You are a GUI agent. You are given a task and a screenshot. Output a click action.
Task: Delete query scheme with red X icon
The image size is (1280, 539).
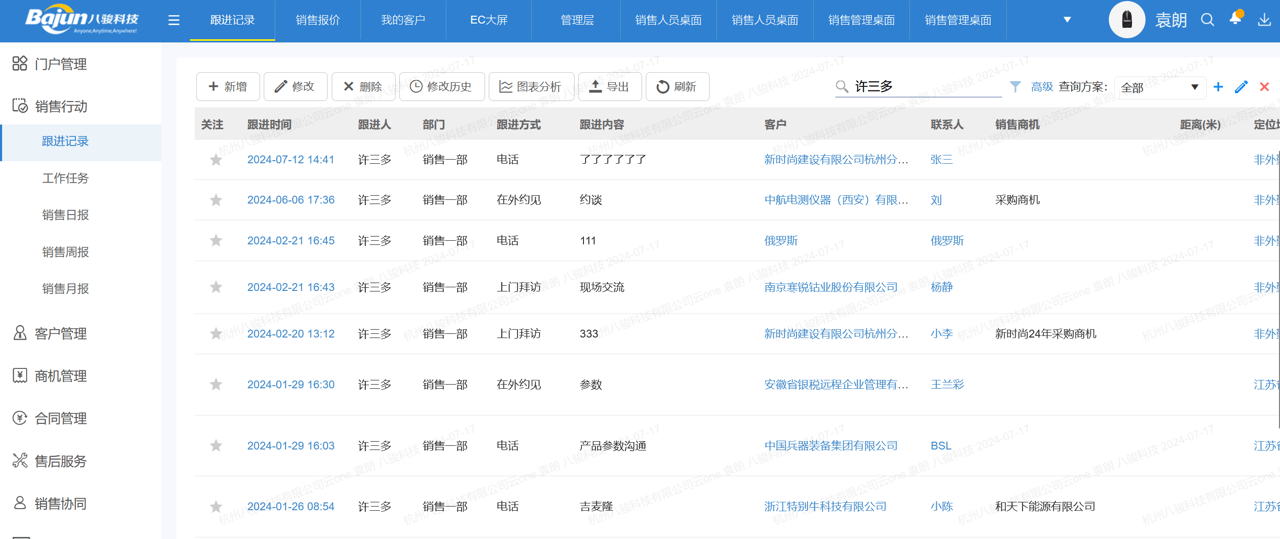click(x=1264, y=87)
